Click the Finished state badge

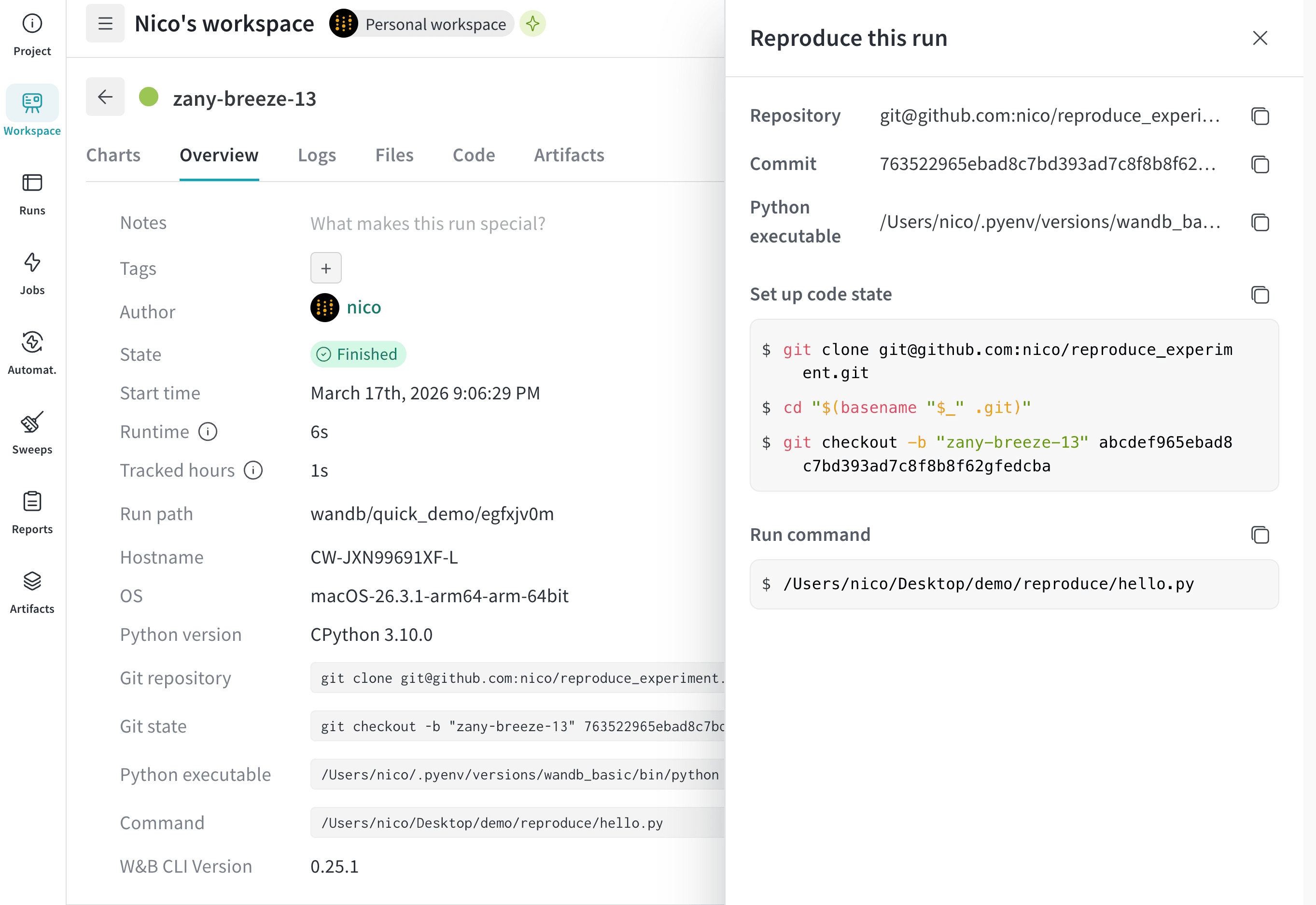(358, 354)
